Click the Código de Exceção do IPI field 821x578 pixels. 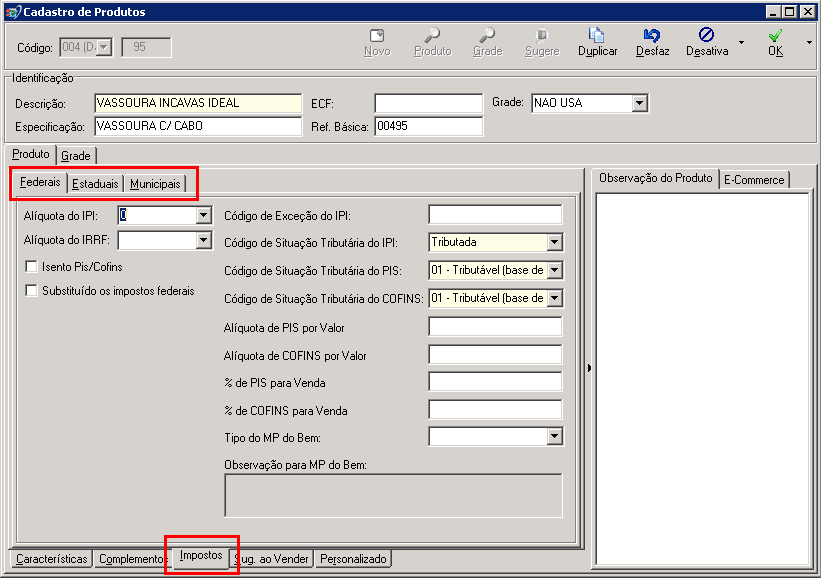click(x=495, y=215)
